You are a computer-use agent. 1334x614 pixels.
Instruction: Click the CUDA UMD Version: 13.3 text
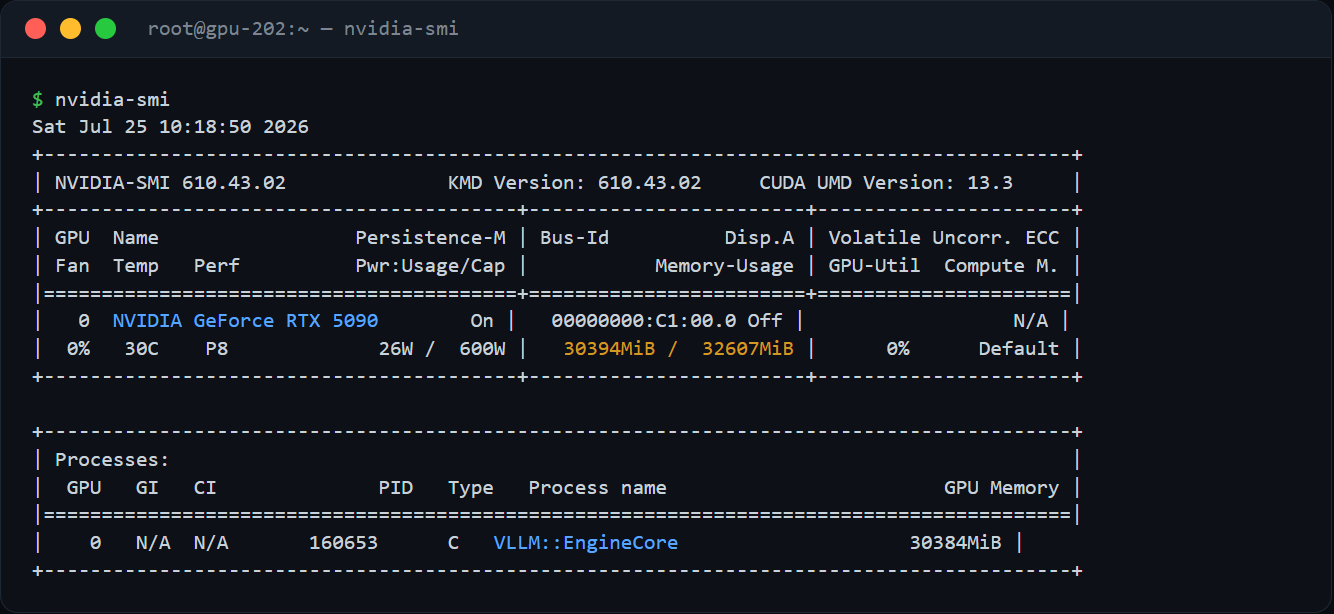coord(886,183)
